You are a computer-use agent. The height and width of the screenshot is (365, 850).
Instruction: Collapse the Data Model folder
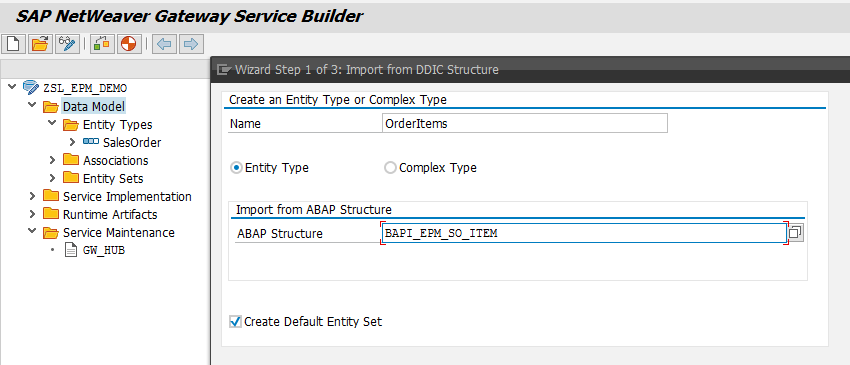point(33,106)
